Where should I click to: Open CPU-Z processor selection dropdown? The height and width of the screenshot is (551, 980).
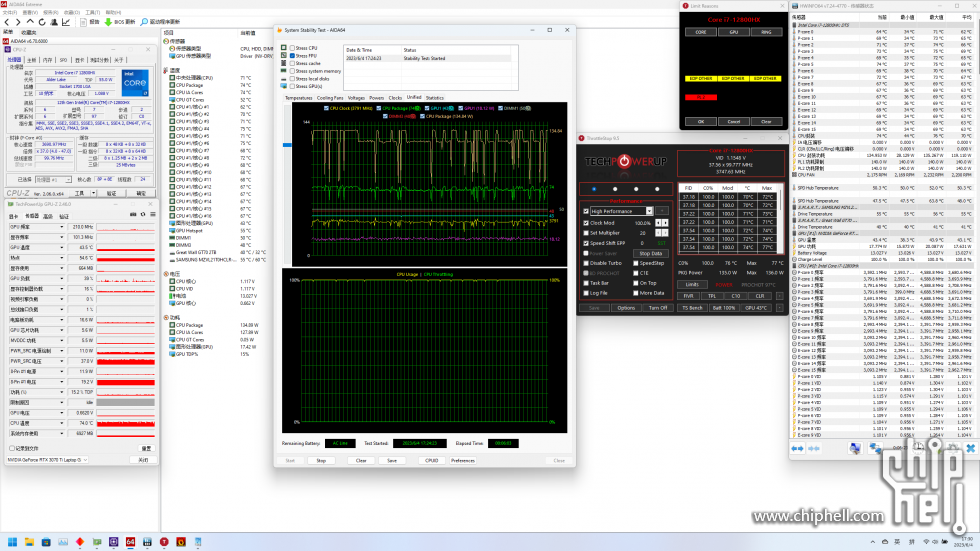(68, 179)
